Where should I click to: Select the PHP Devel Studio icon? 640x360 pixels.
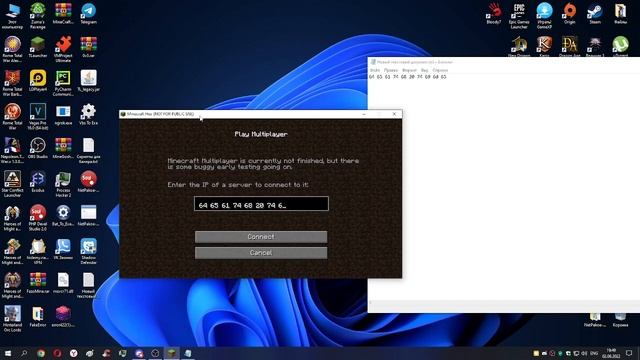[x=38, y=218]
